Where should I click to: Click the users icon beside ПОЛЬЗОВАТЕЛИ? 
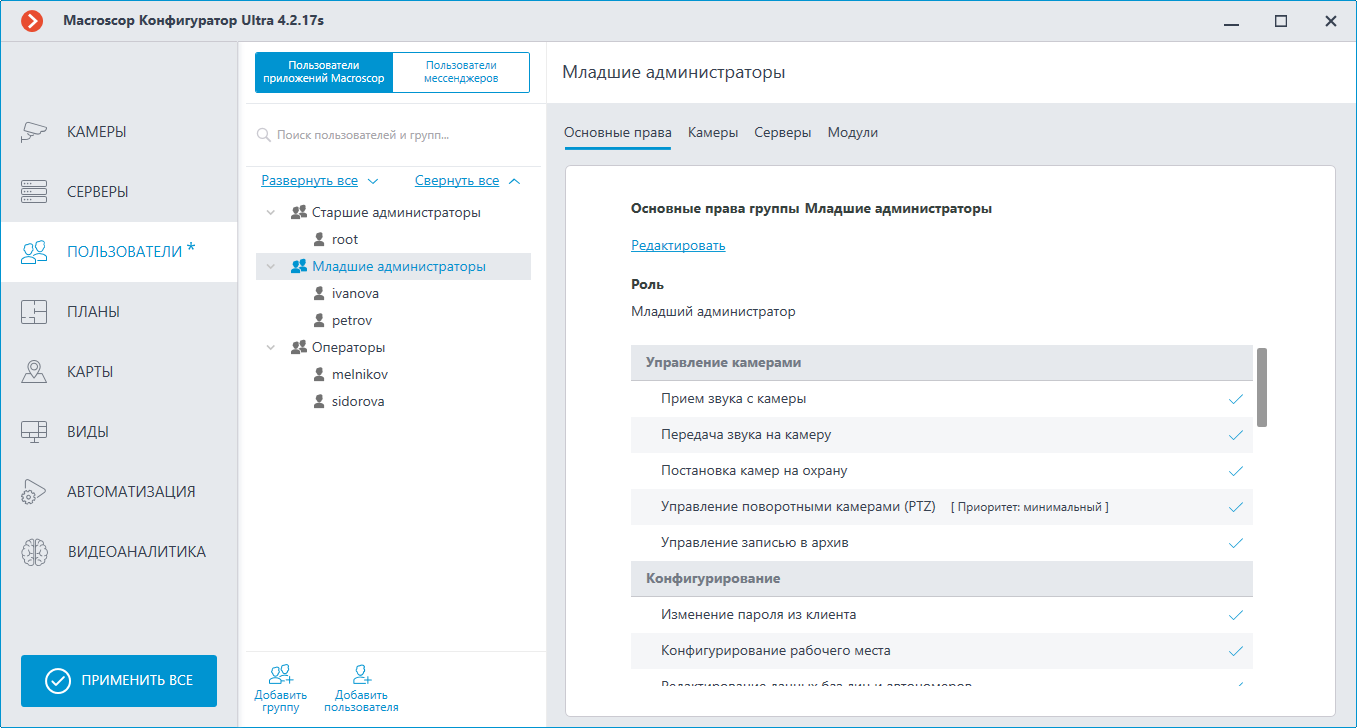[34, 251]
